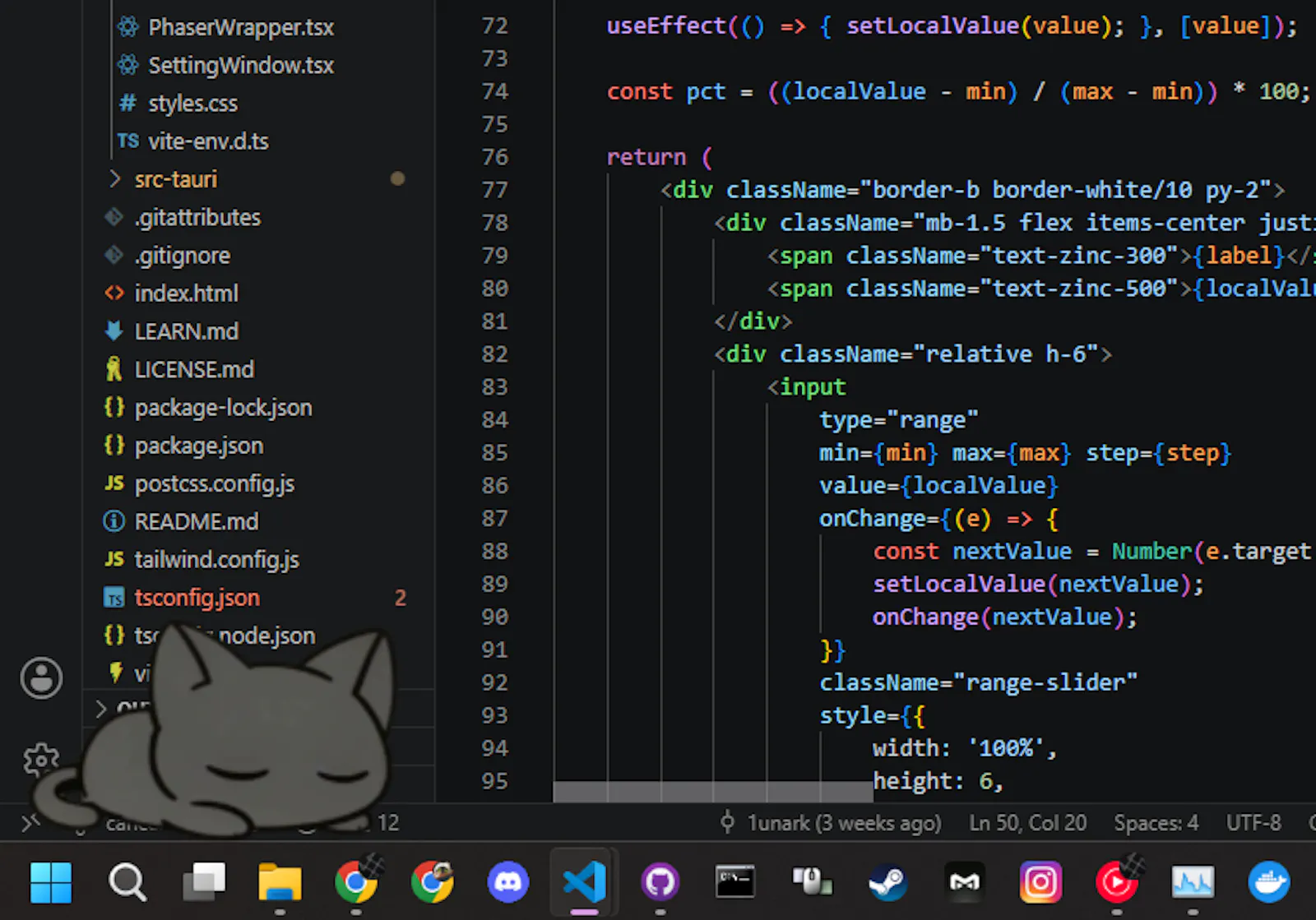Click the HTML icon of index.html

(x=114, y=293)
